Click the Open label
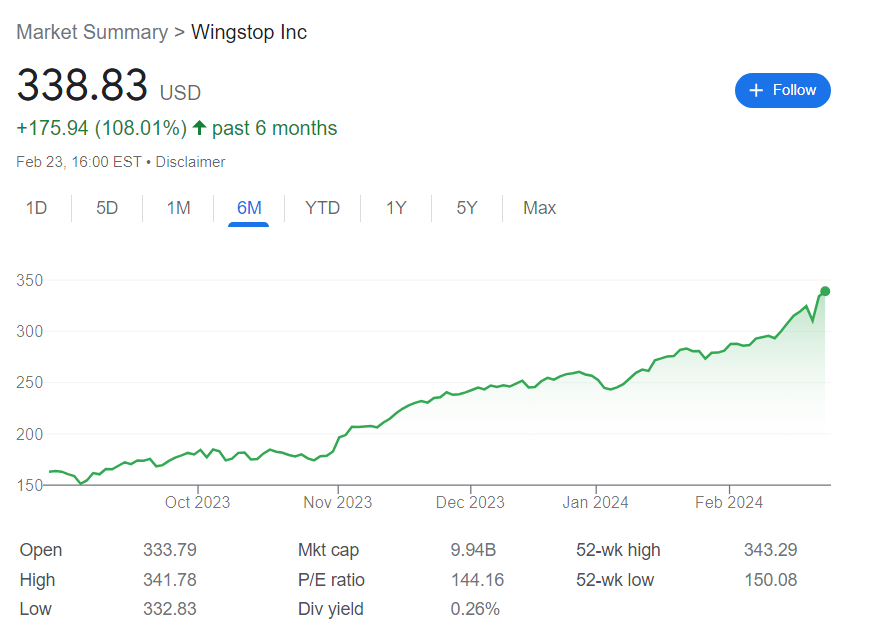Screen dimensions: 889x639 41,550
